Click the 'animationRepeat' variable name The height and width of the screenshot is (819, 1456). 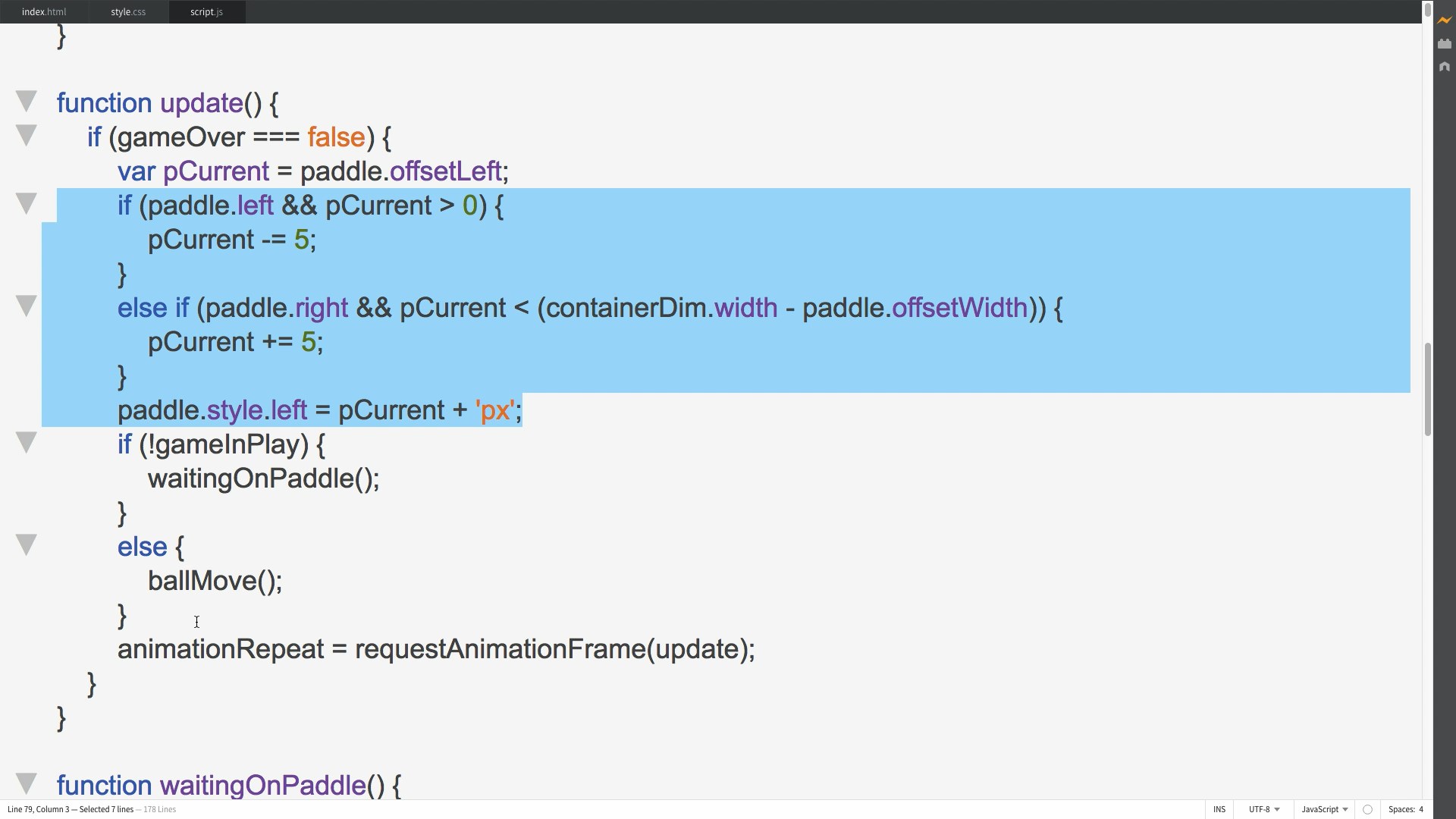221,649
